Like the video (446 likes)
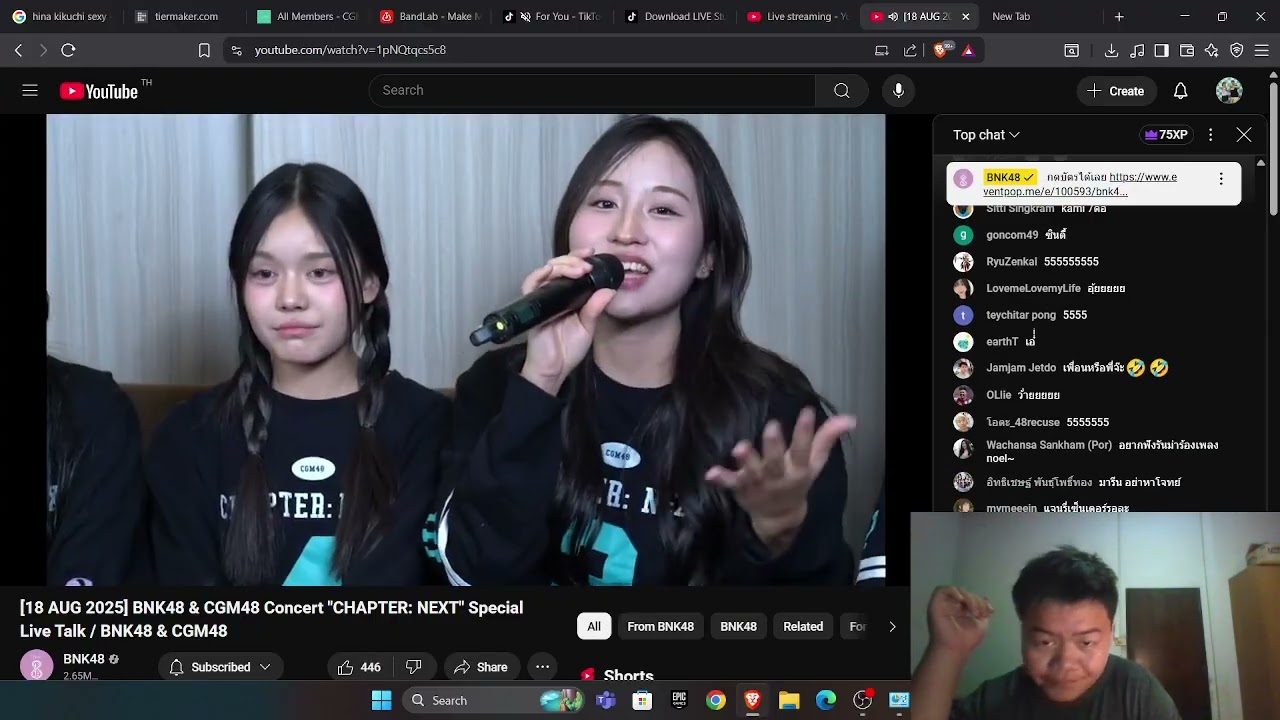The image size is (1280, 720). tap(359, 667)
